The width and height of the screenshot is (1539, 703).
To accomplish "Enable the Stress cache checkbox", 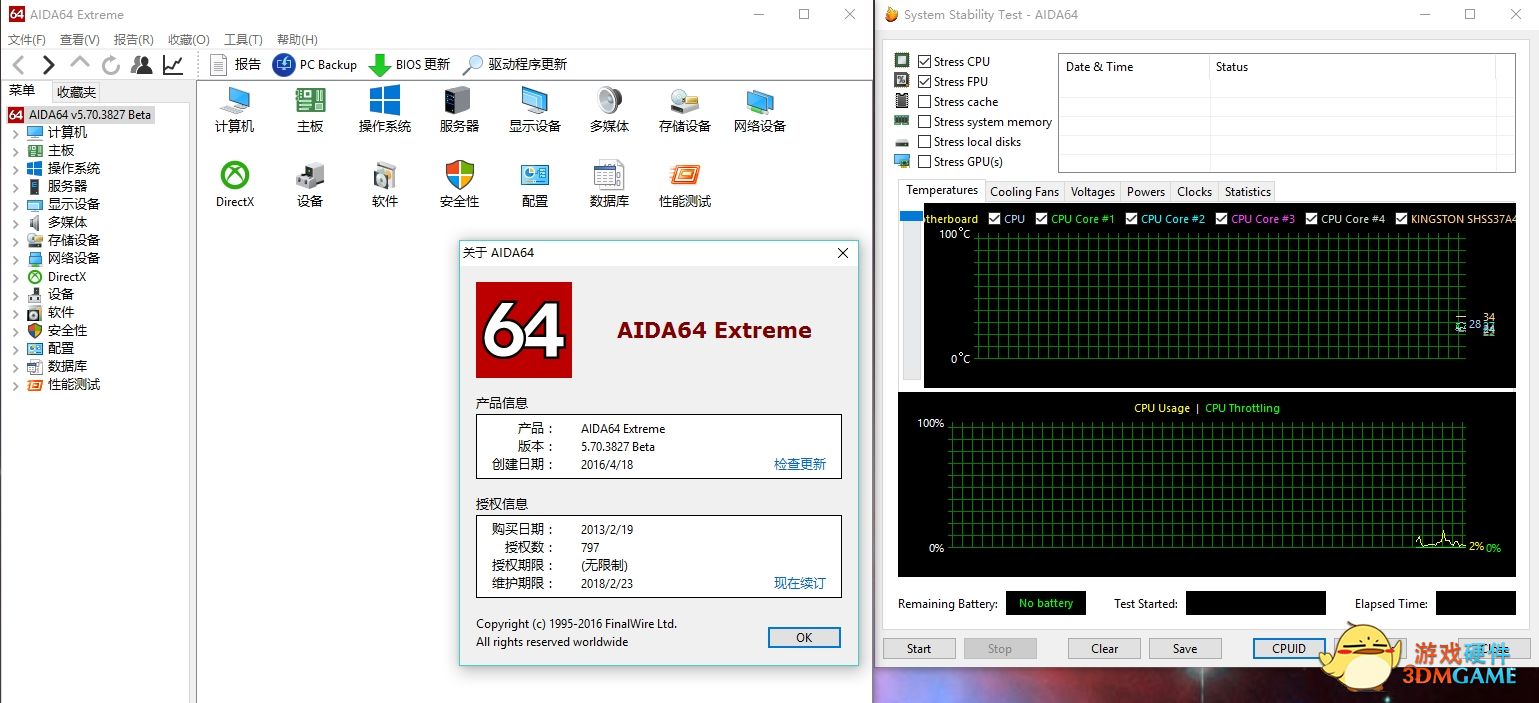I will (924, 102).
